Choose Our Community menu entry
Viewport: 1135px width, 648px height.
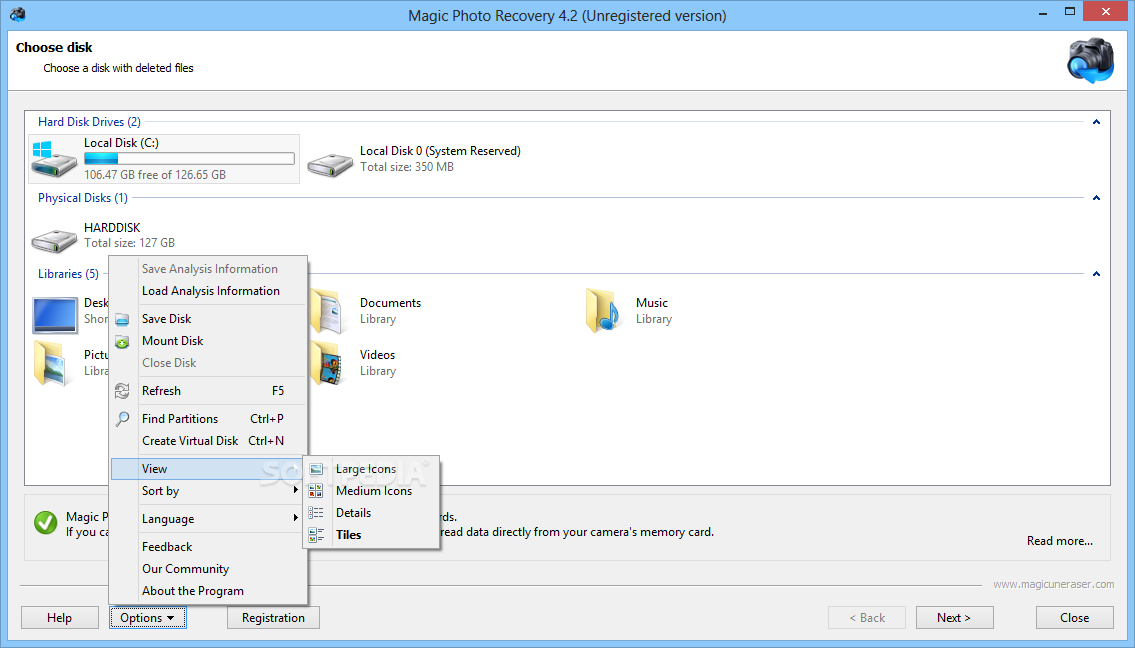pyautogui.click(x=208, y=569)
